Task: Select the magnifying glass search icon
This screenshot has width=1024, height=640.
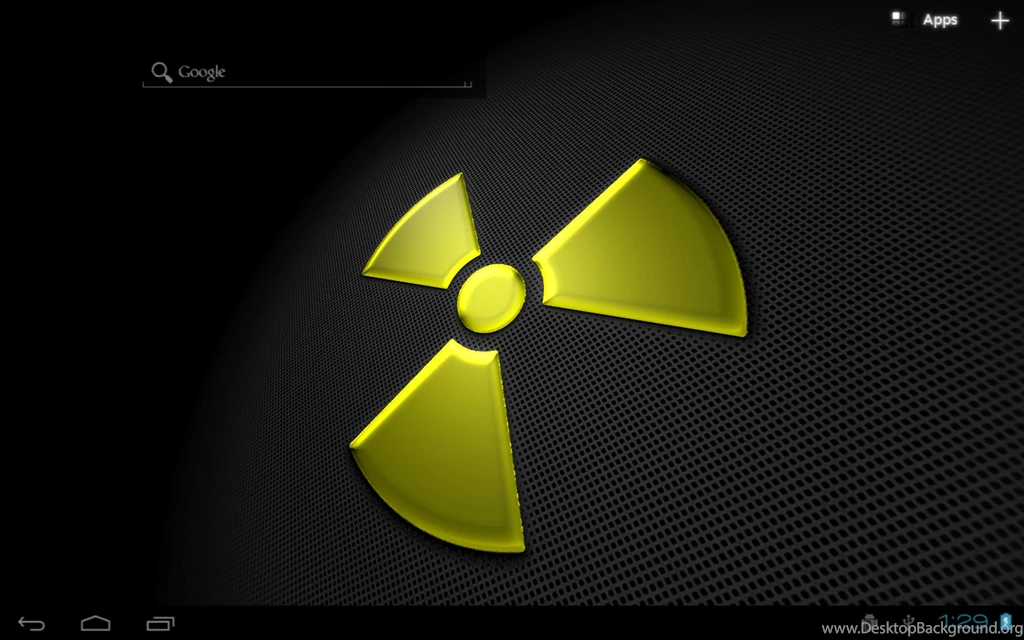Action: click(161, 71)
